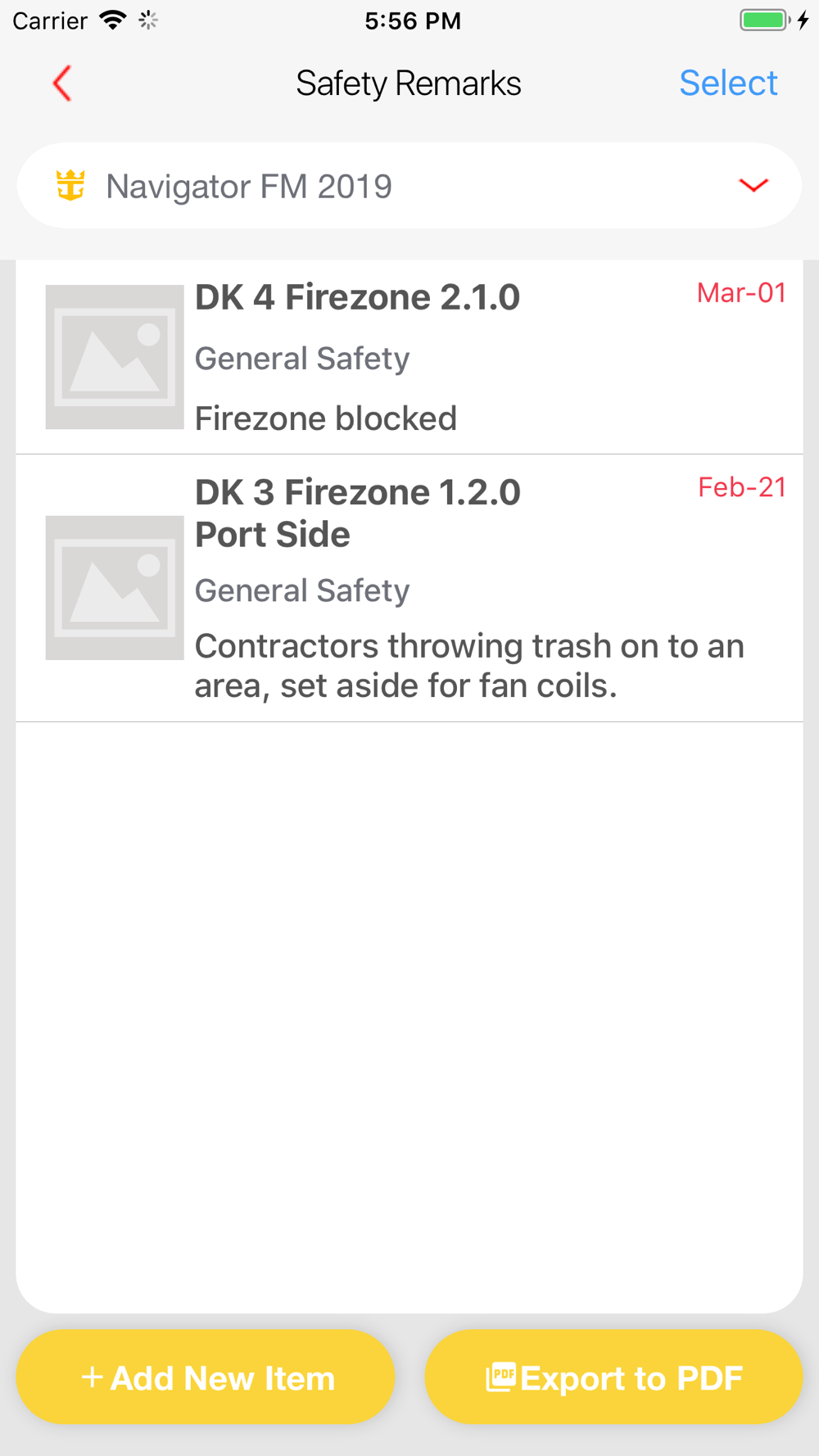Click the yellow crown ship icon
This screenshot has height=1456, width=819.
[70, 185]
